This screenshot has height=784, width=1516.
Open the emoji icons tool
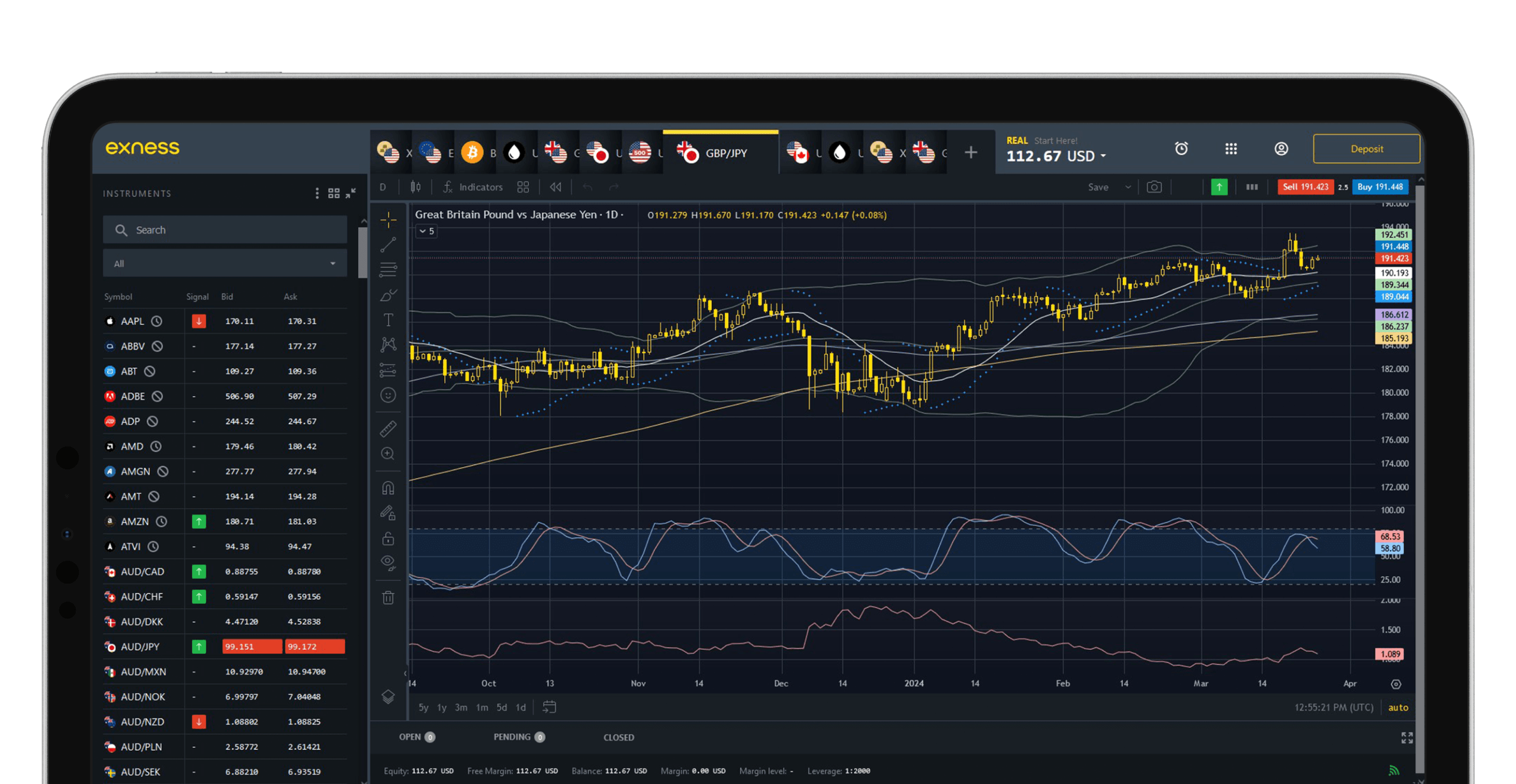(x=388, y=395)
